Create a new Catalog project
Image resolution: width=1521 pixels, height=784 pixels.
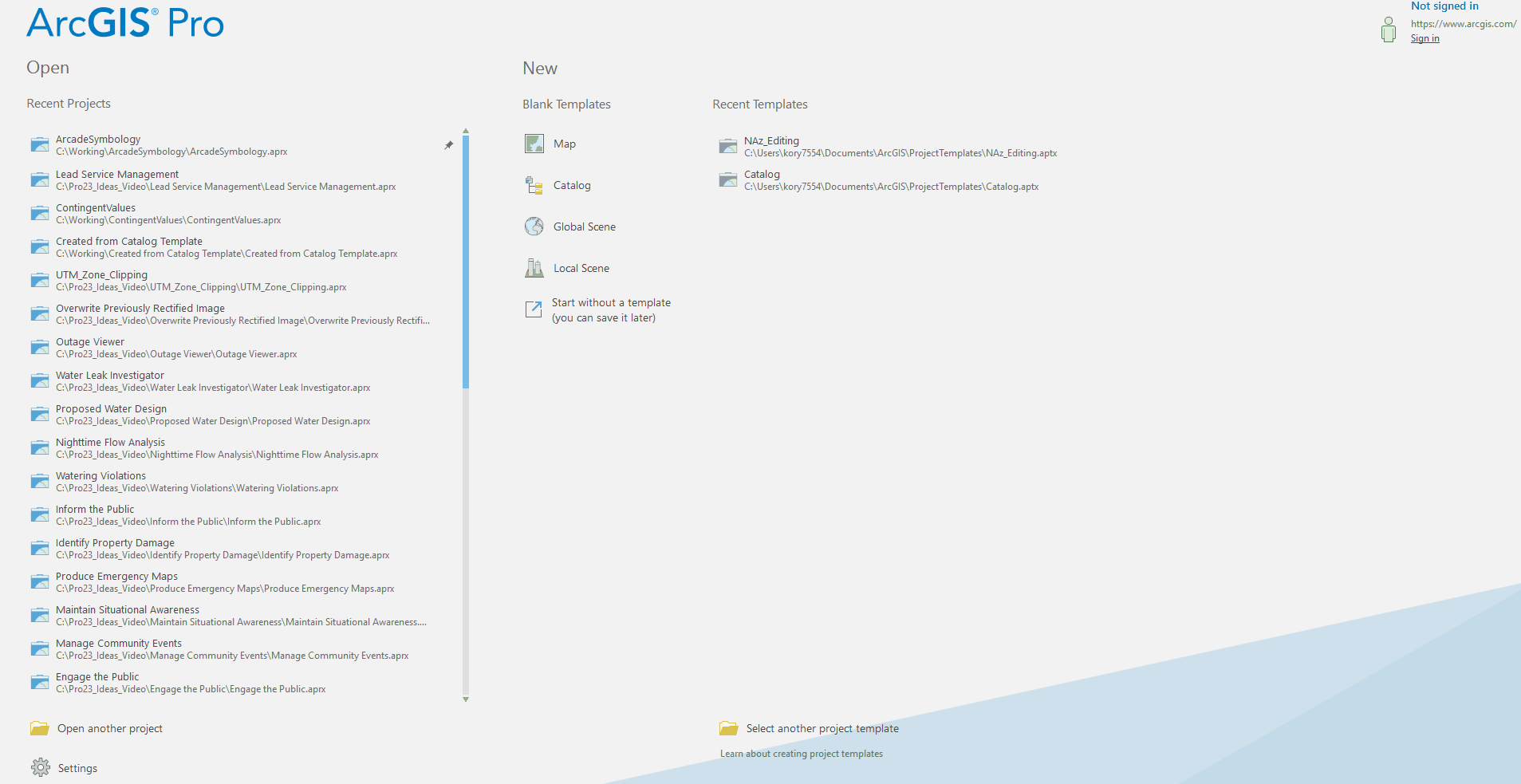click(x=572, y=185)
